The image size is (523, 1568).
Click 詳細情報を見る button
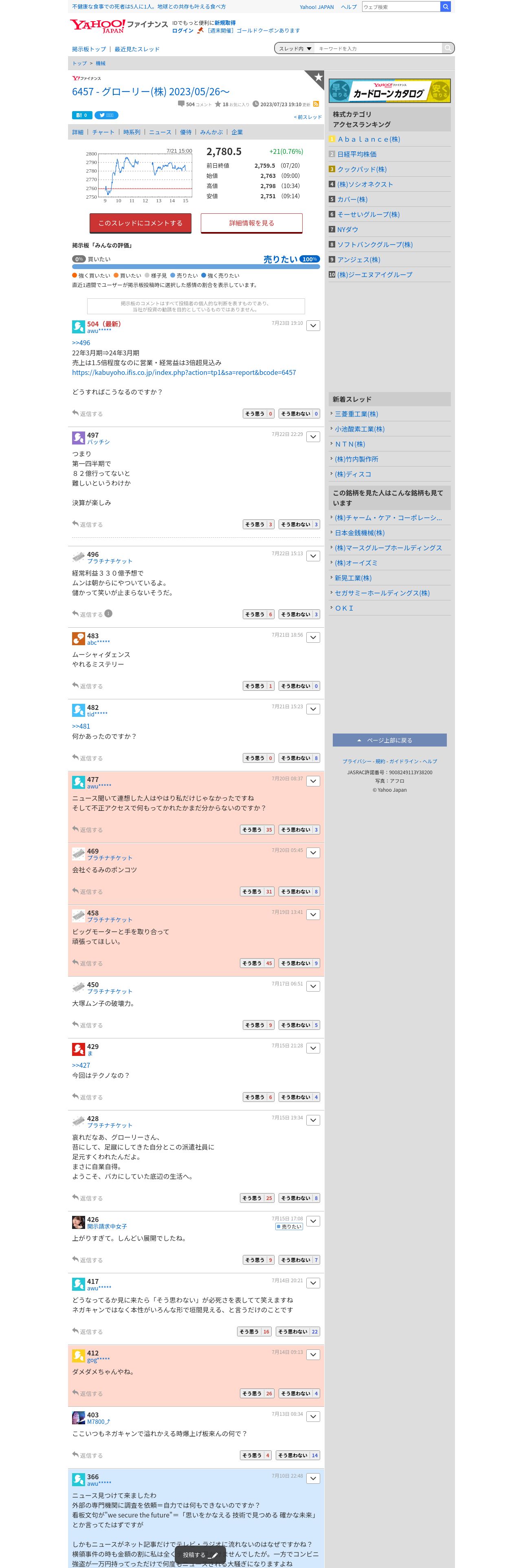pos(251,223)
